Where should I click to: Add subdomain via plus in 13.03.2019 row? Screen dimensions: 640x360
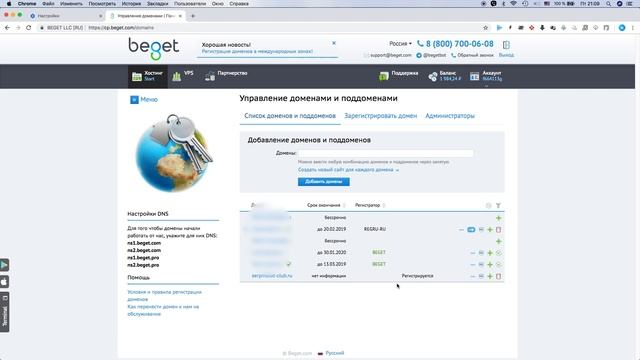[x=490, y=264]
